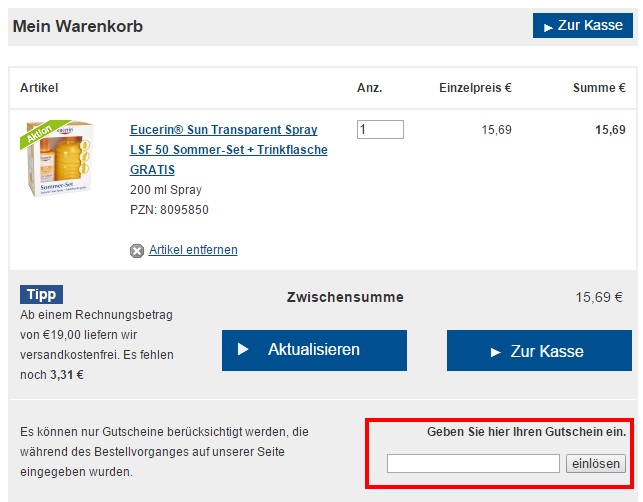Focus the Gutschein code input field
This screenshot has width=643, height=502.
[x=473, y=463]
